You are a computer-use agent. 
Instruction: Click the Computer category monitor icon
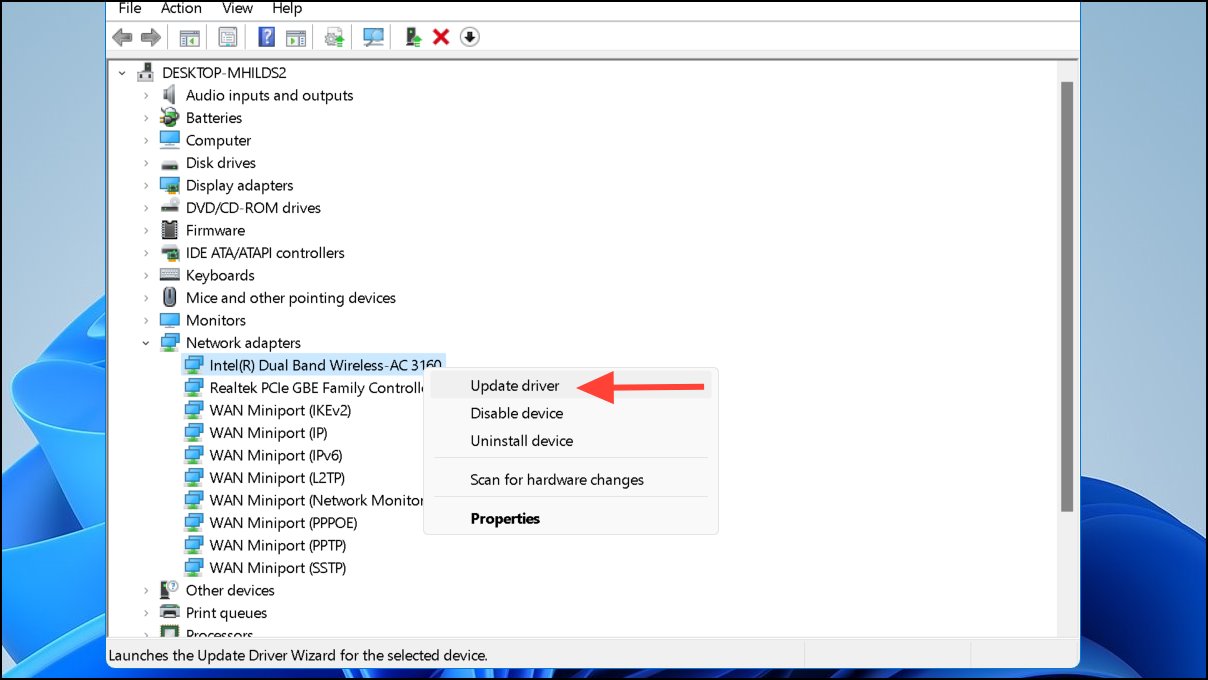pyautogui.click(x=169, y=140)
